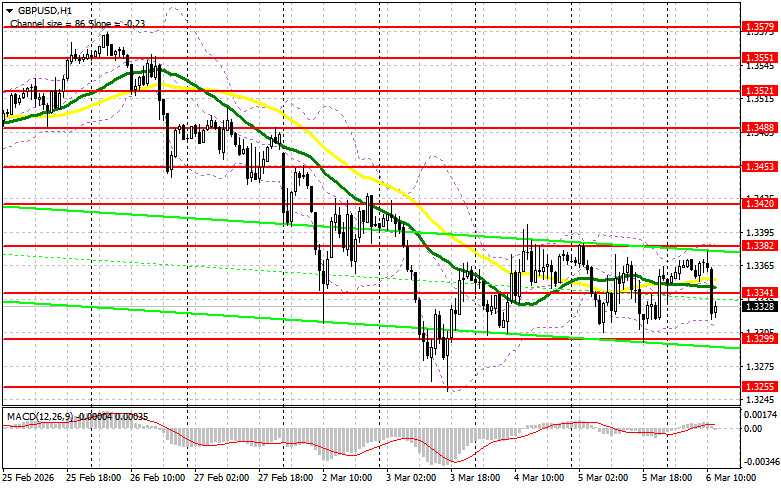Click the 1.3299 support level label
The width and height of the screenshot is (781, 489).
(x=760, y=339)
